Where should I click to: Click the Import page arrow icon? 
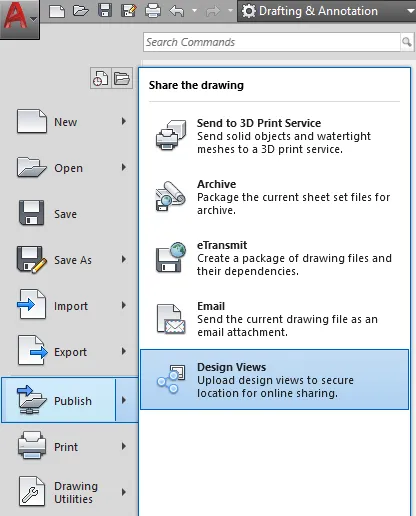[x=32, y=304]
